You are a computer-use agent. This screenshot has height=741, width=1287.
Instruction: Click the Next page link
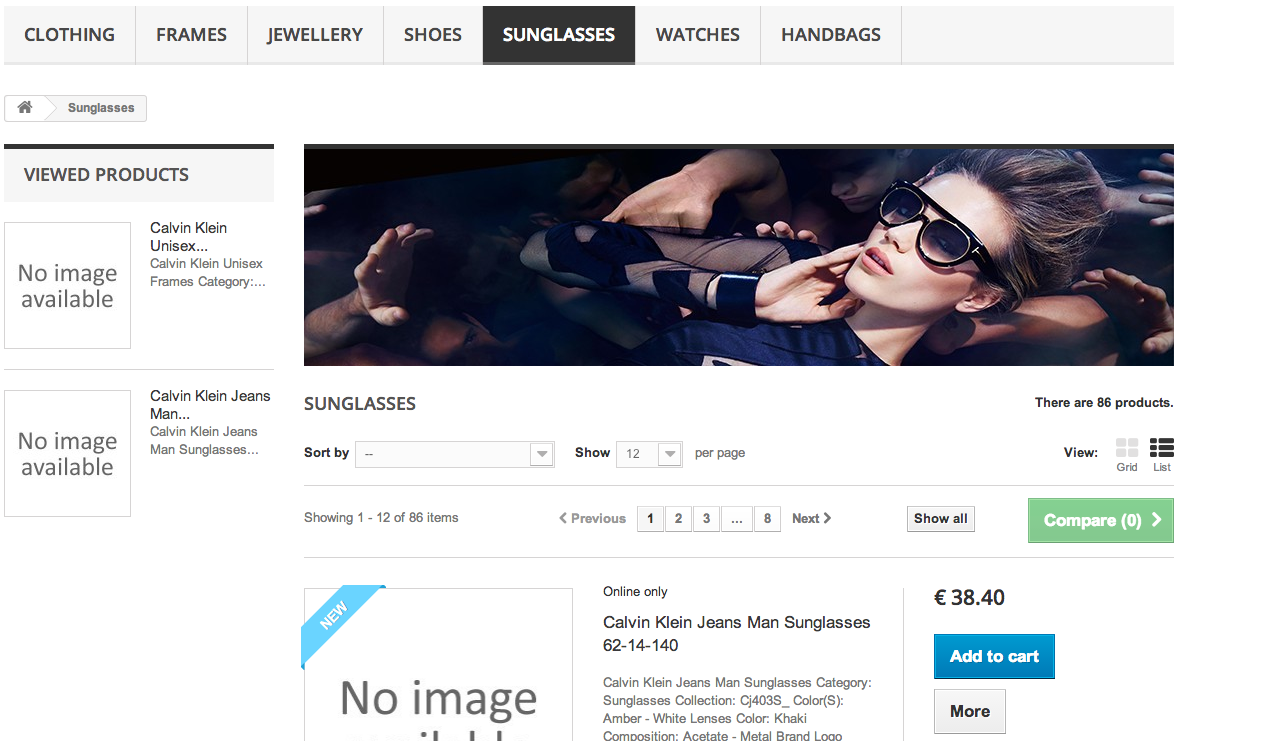click(812, 518)
